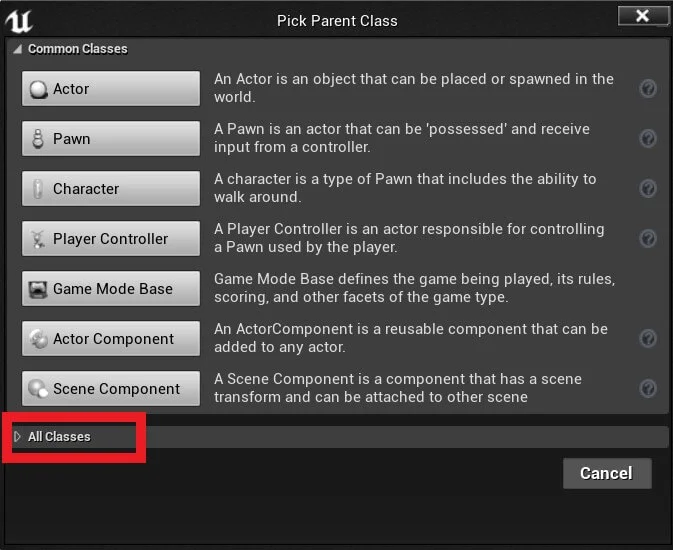Screen dimensions: 673x550
Task: Cancel the parent class selection
Action: (607, 473)
